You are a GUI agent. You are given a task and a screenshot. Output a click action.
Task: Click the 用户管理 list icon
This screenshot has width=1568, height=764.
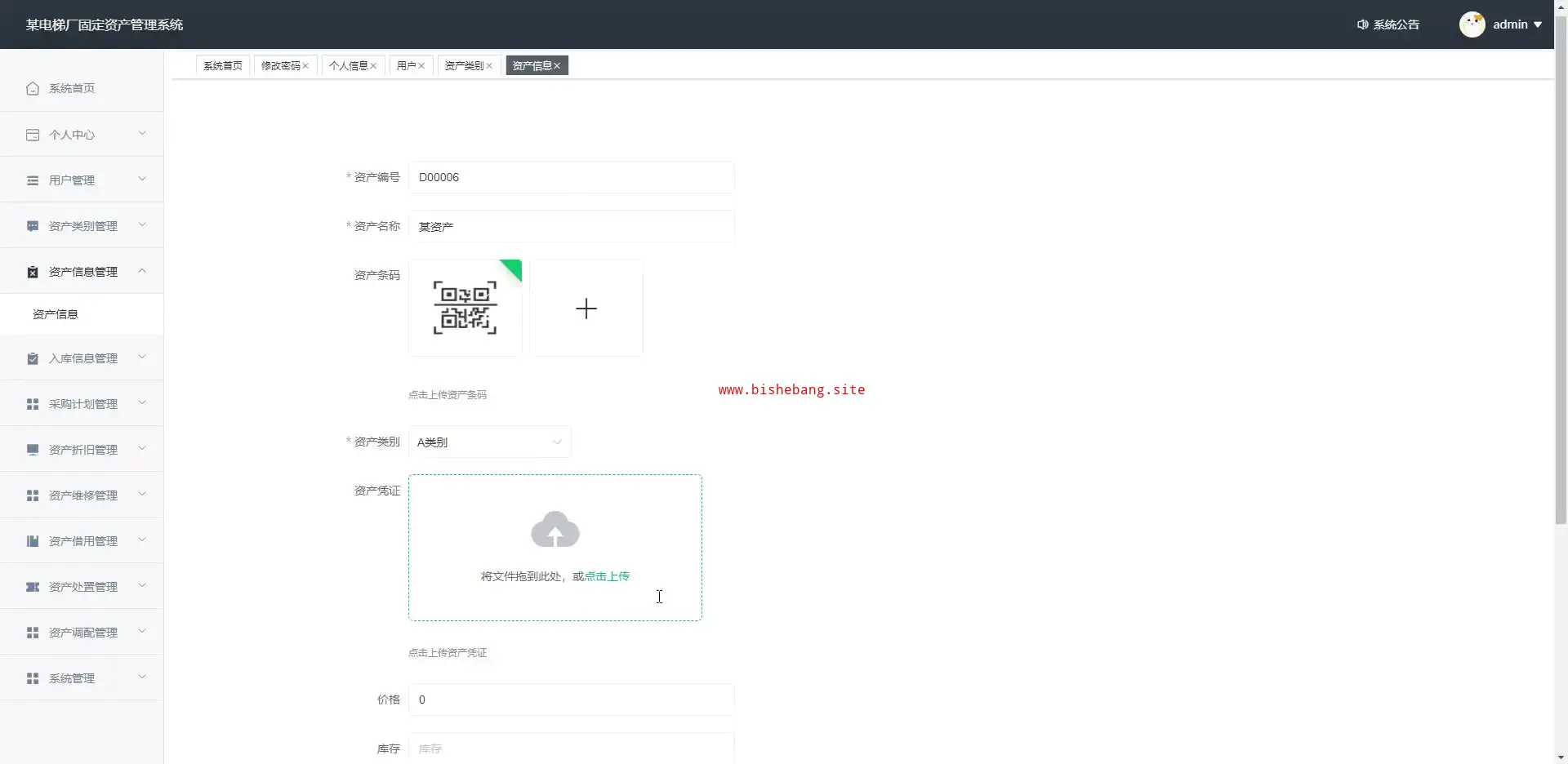pos(33,180)
